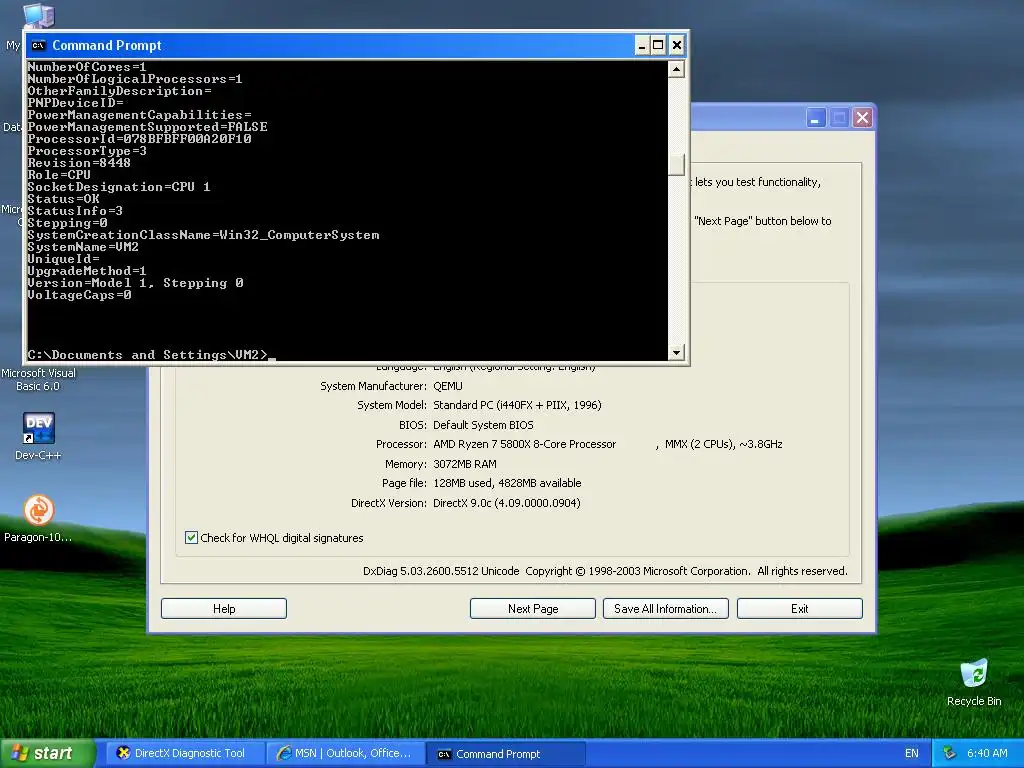The image size is (1024, 768).
Task: Click the SystemCreationClassName=Win32_ComputerSystem line
Action: pos(203,234)
